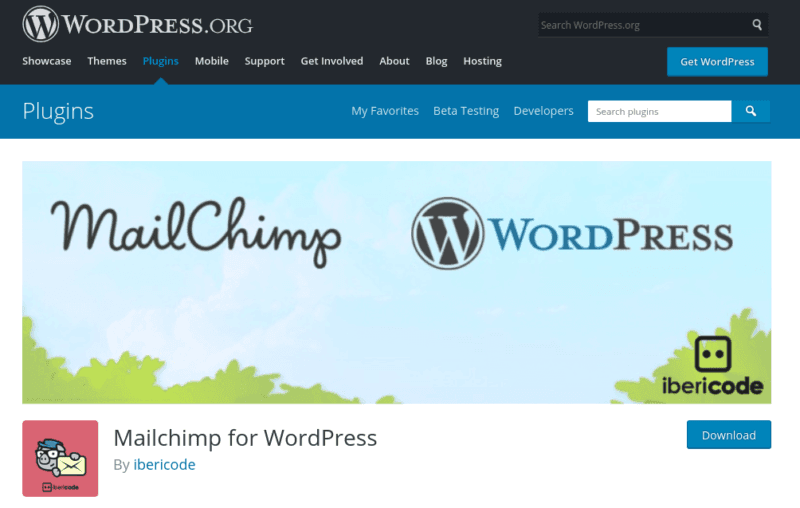This screenshot has width=800, height=508.
Task: Open the Showcase menu item
Action: click(46, 61)
